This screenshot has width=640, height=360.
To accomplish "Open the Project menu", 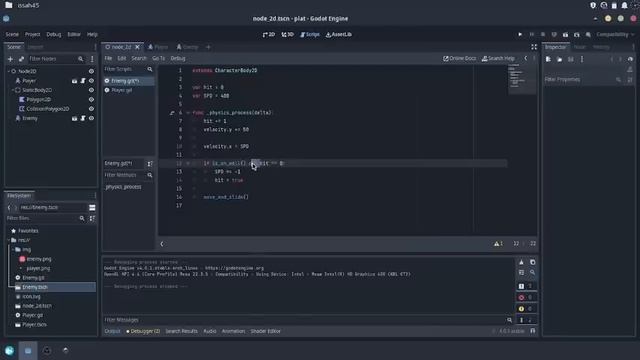I will point(33,35).
